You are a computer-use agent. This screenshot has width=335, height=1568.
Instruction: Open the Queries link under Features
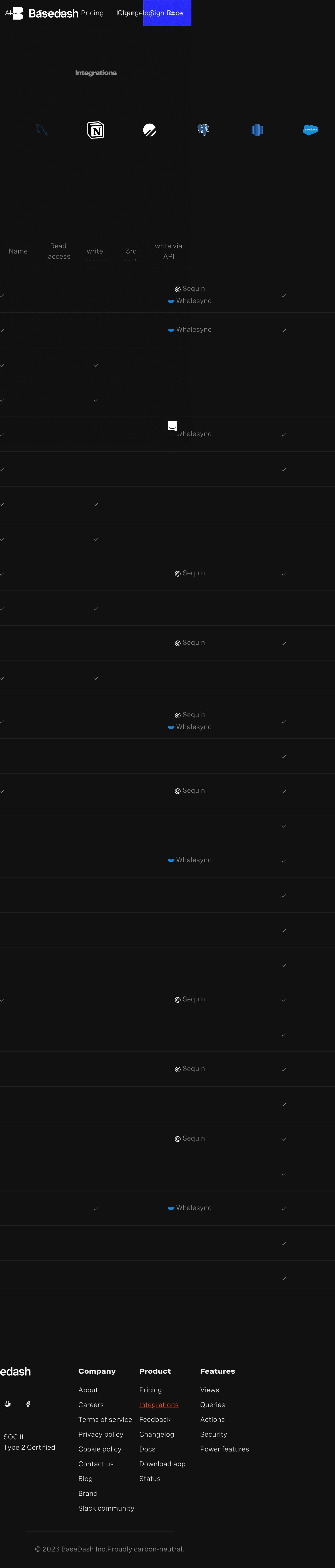pos(212,1405)
